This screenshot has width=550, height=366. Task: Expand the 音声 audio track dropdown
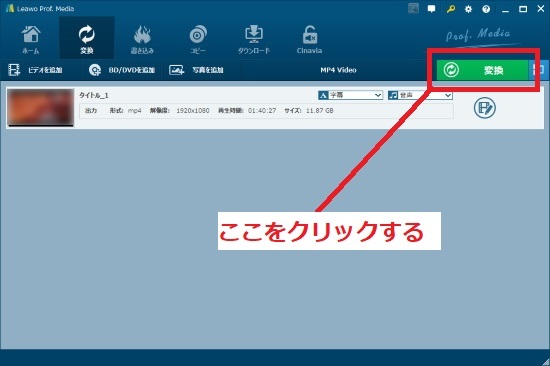pyautogui.click(x=420, y=95)
